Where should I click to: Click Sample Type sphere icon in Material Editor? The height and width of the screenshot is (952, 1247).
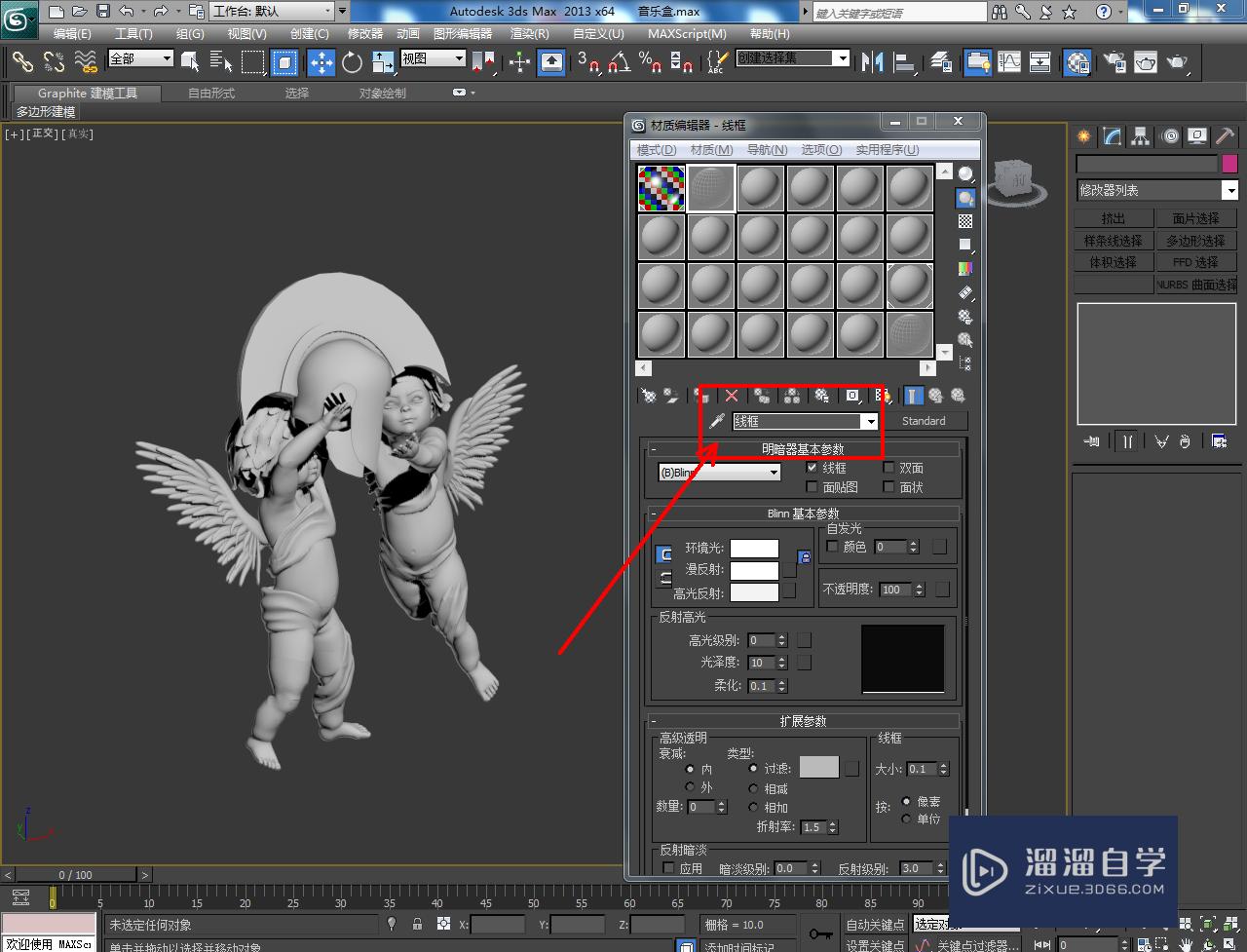point(964,174)
